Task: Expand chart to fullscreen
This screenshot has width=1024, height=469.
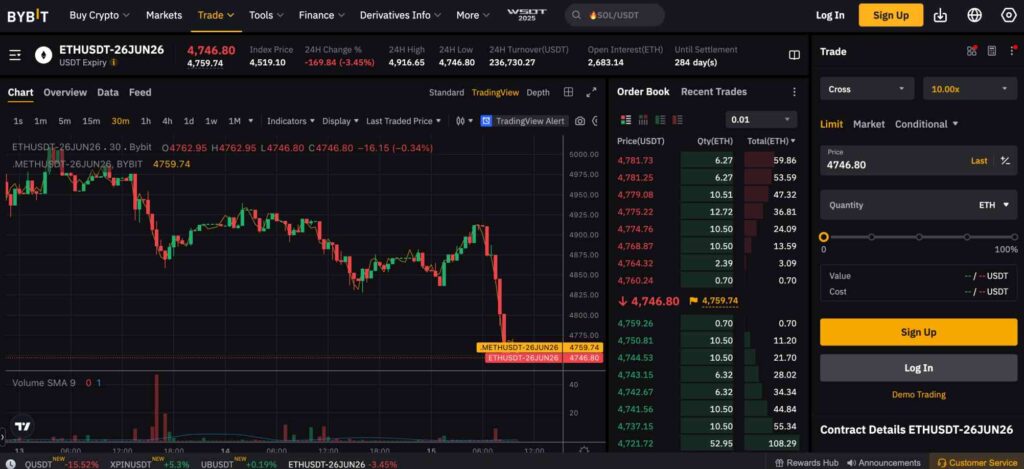Action: 591,92
